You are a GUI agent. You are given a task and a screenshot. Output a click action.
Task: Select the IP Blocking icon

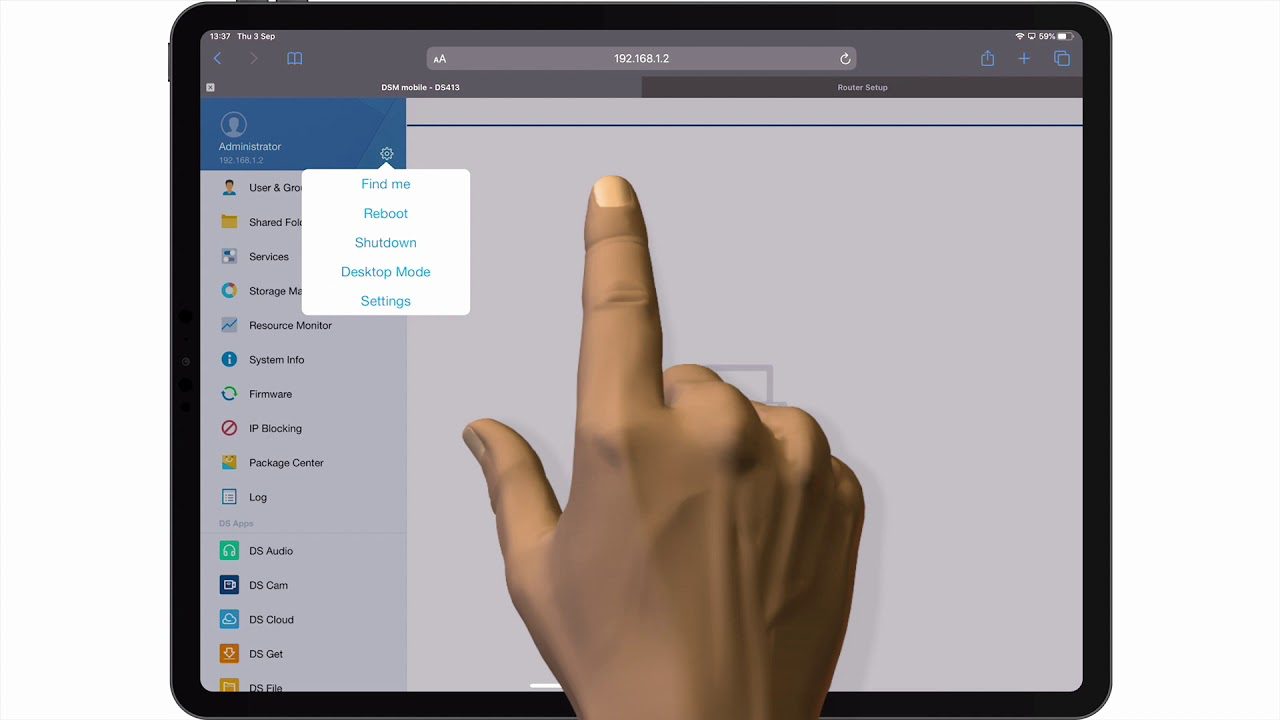(230, 428)
